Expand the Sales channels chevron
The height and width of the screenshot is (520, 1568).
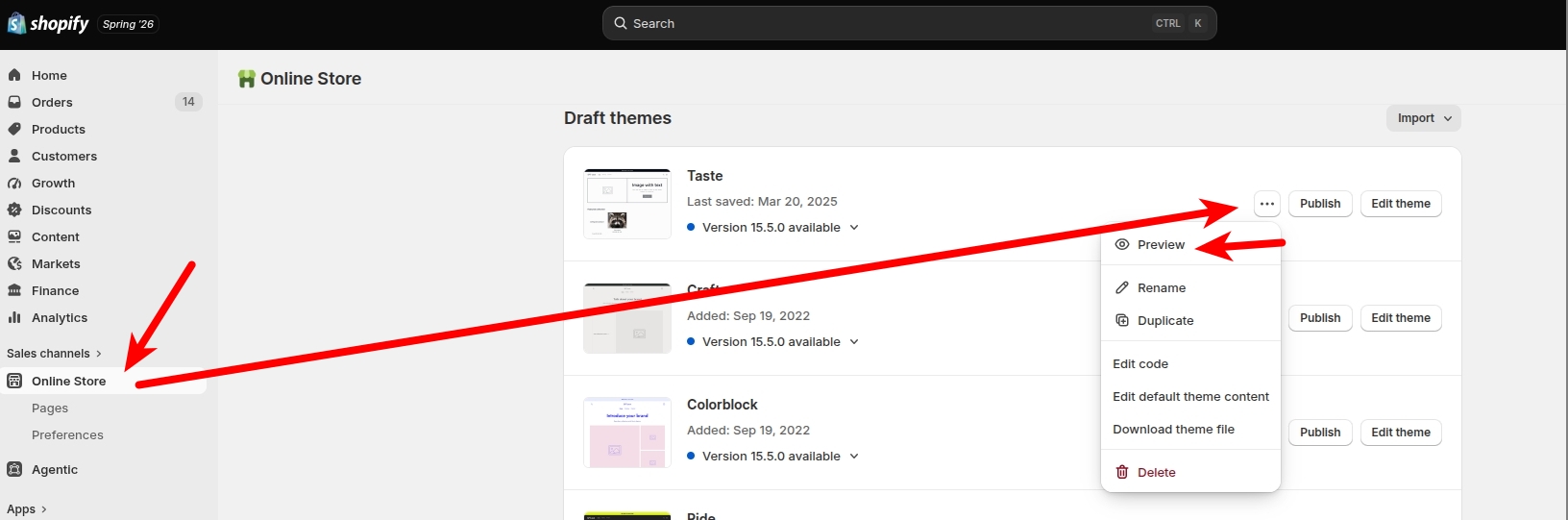(x=99, y=354)
